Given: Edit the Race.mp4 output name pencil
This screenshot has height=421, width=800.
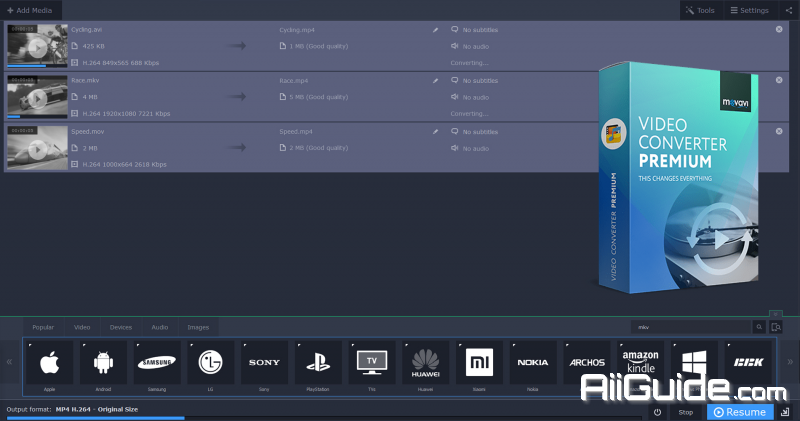Looking at the screenshot, I should [x=435, y=81].
